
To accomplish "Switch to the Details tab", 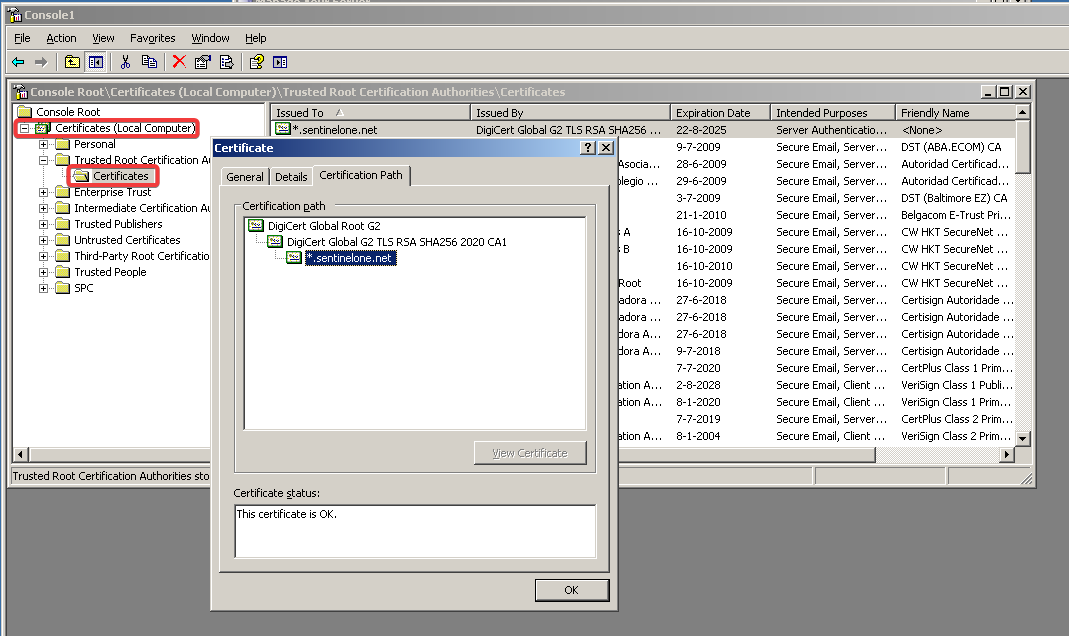I will point(291,177).
